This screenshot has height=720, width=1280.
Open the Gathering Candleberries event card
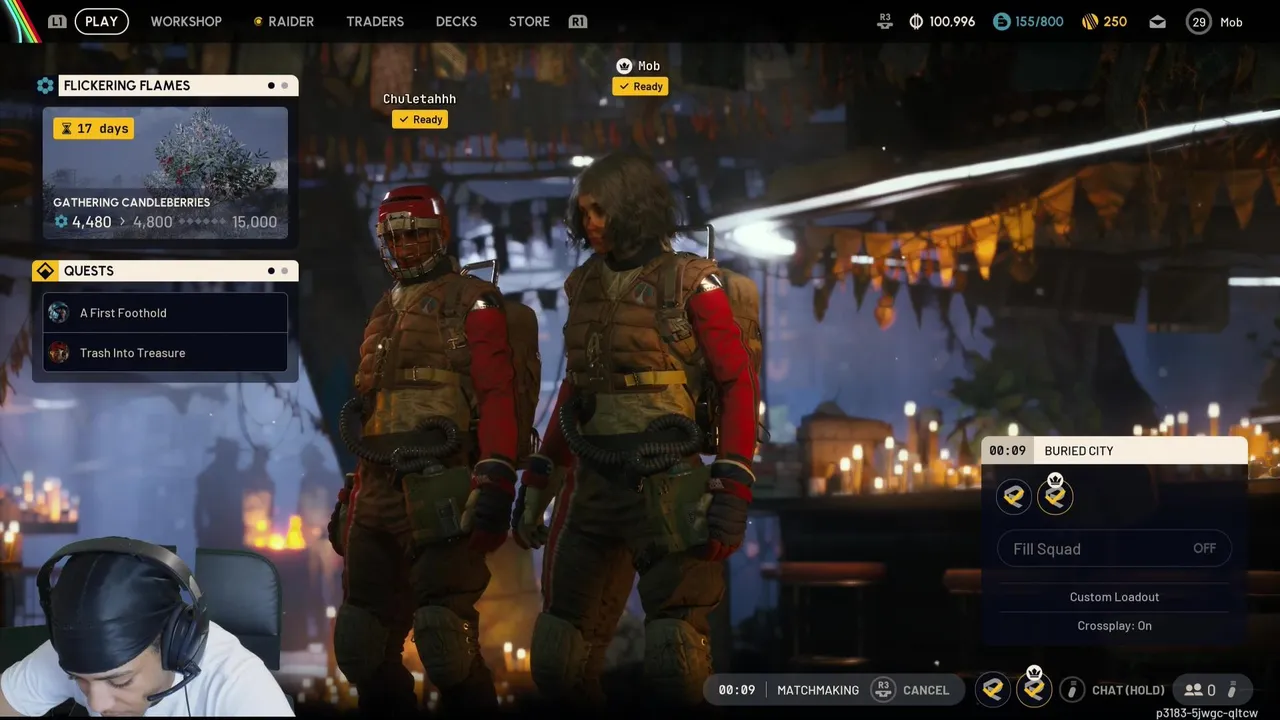pyautogui.click(x=165, y=173)
